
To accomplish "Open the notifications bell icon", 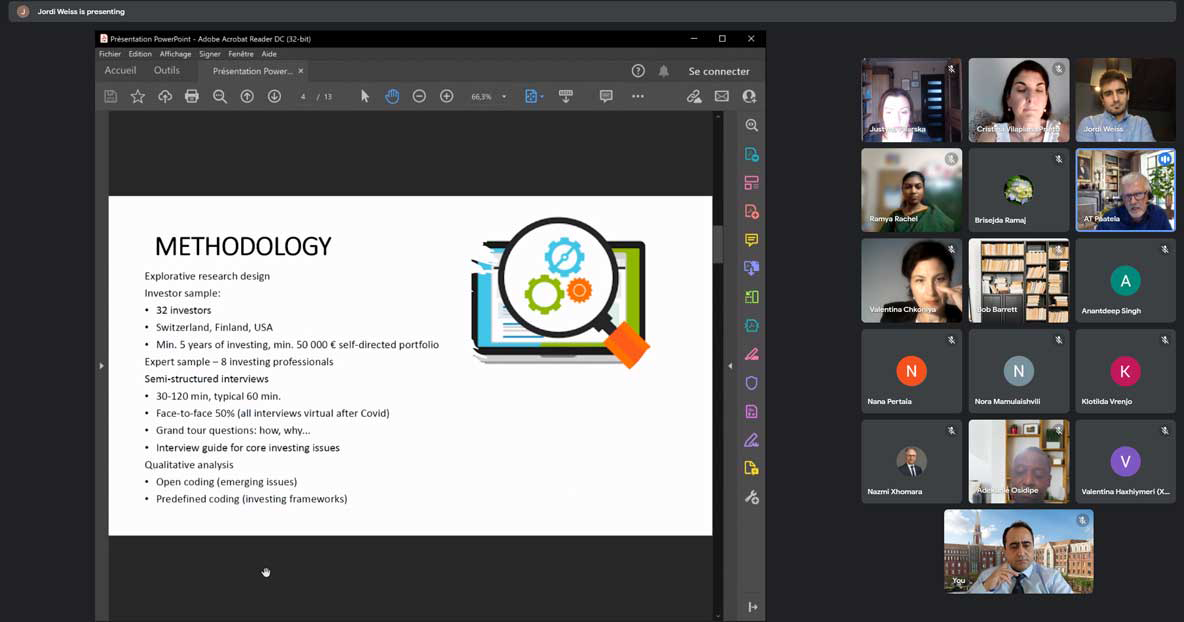I will click(664, 71).
